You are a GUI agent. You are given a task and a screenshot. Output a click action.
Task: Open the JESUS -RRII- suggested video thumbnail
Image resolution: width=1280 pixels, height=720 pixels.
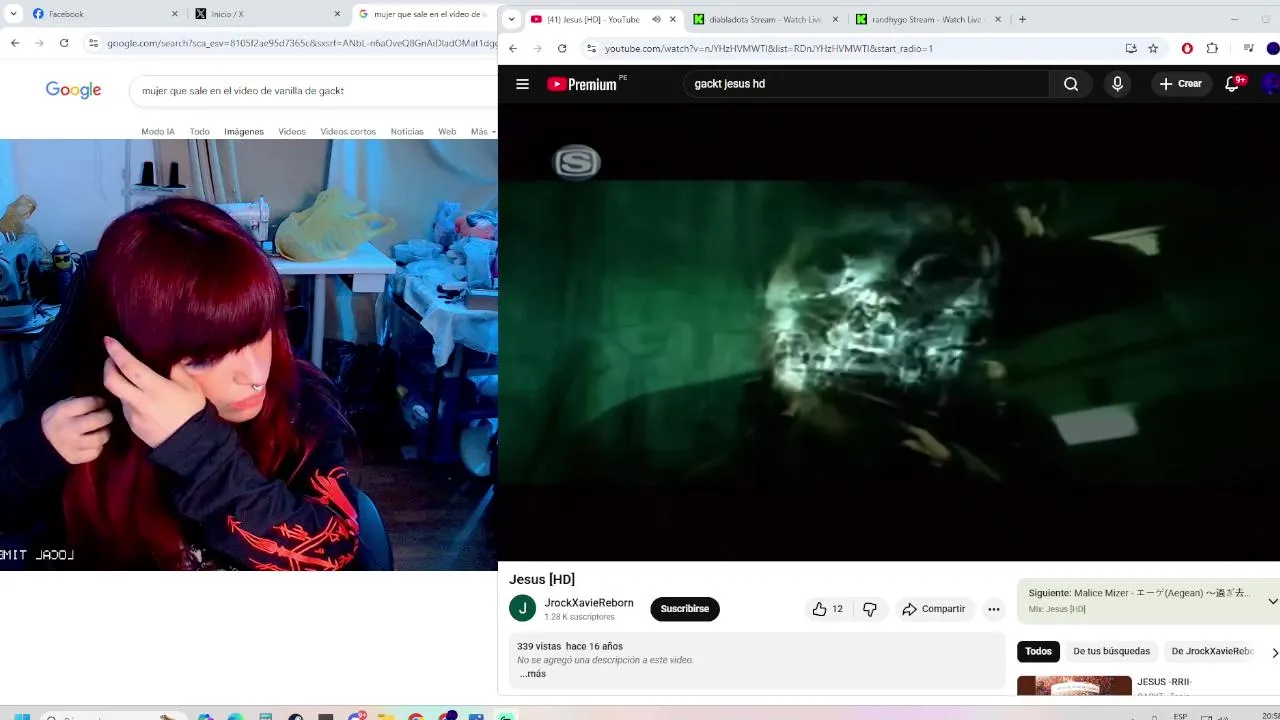coord(1074,686)
